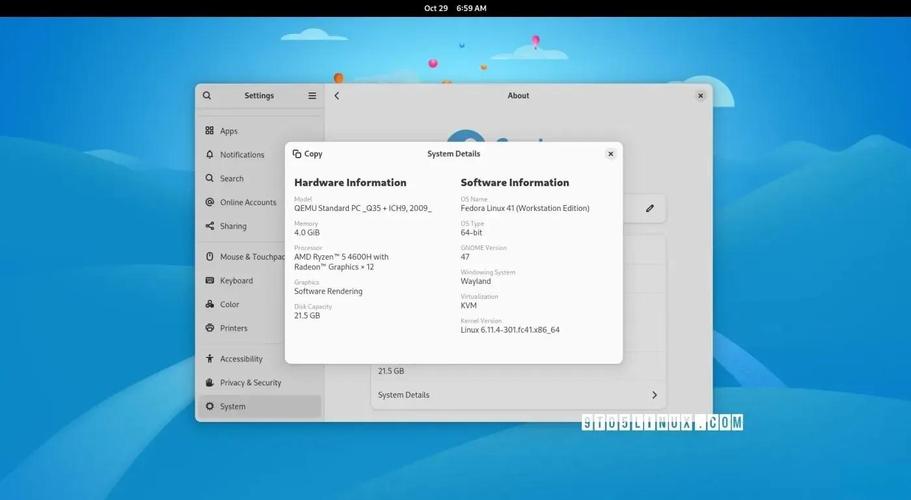The width and height of the screenshot is (911, 500).
Task: Select Apps in Settings sidebar
Action: pyautogui.click(x=260, y=131)
